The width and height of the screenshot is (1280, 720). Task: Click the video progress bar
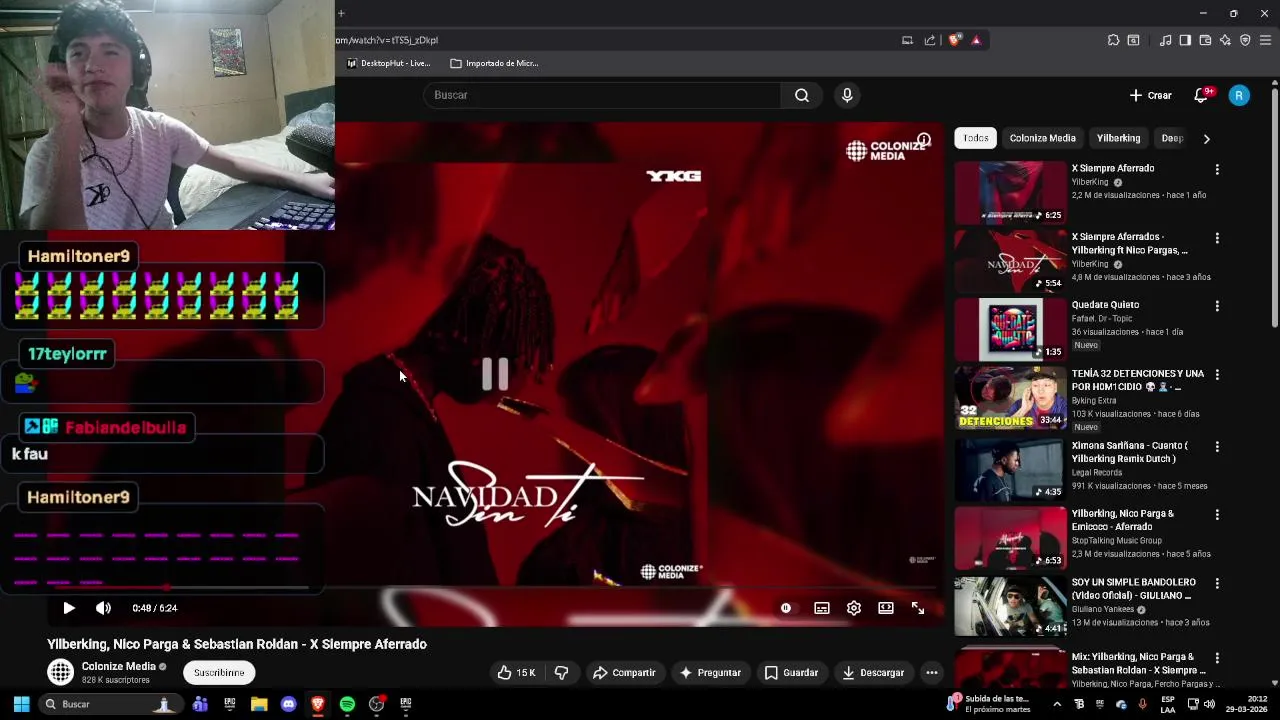[x=495, y=588]
